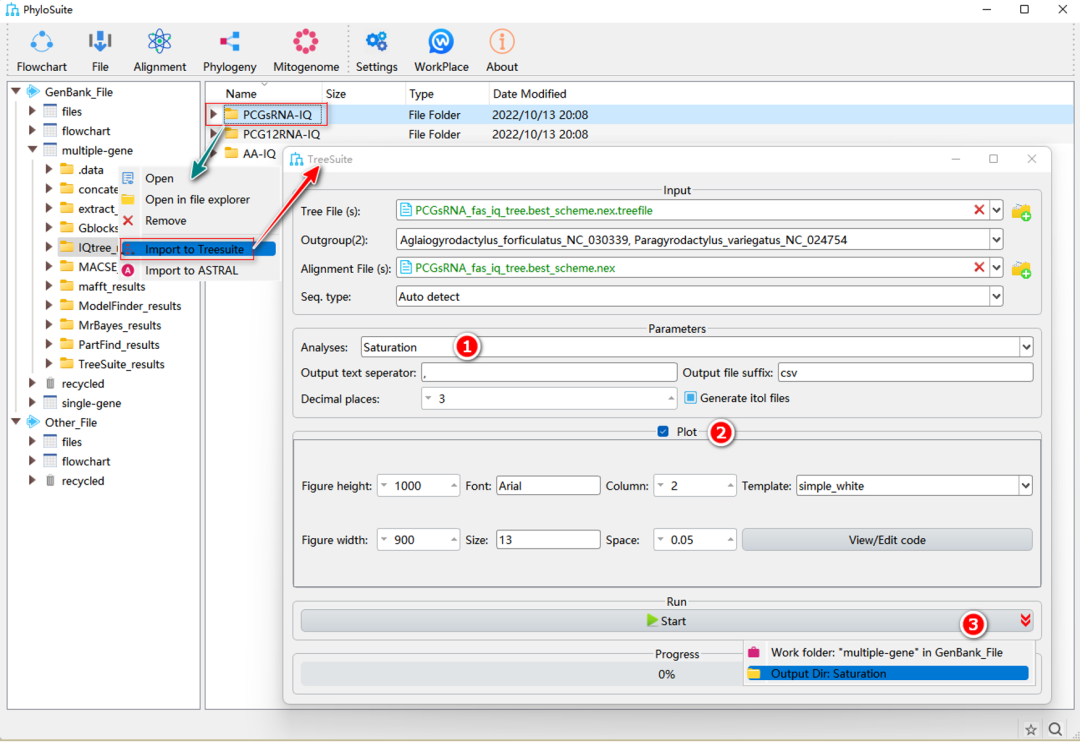Open the WorkPlace toolbar icon

click(x=441, y=43)
